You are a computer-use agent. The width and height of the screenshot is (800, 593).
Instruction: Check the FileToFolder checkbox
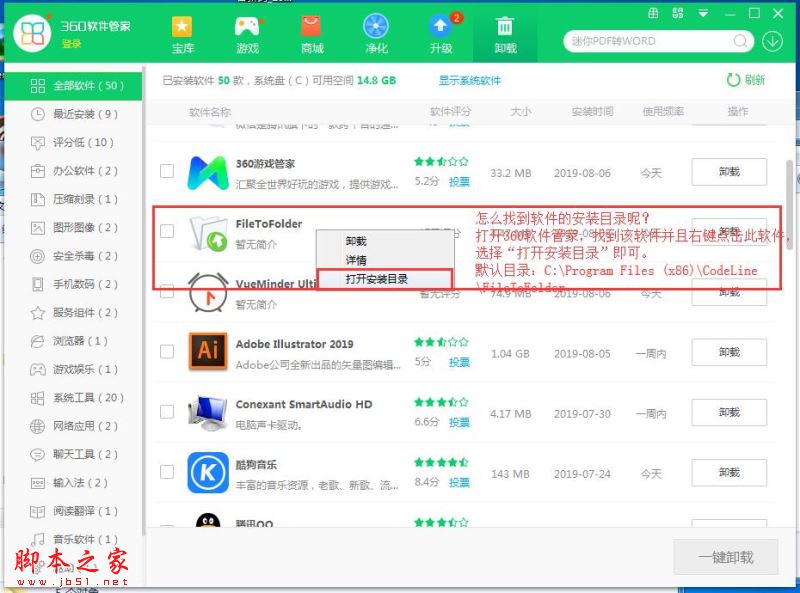[167, 231]
